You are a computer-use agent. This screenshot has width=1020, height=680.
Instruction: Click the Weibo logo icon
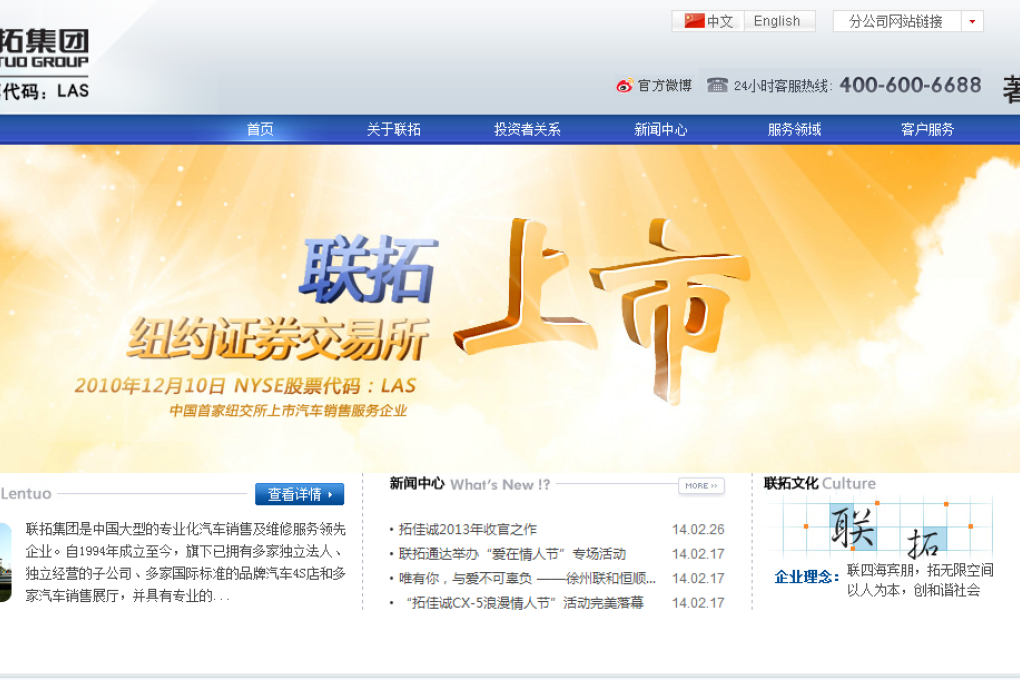click(624, 86)
